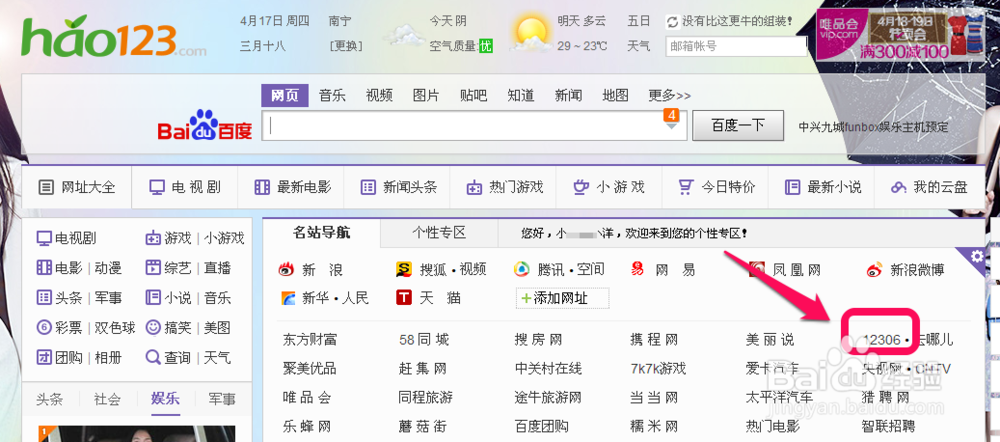Switch to the 头条 news tab
The width and height of the screenshot is (1000, 442).
tap(50, 399)
